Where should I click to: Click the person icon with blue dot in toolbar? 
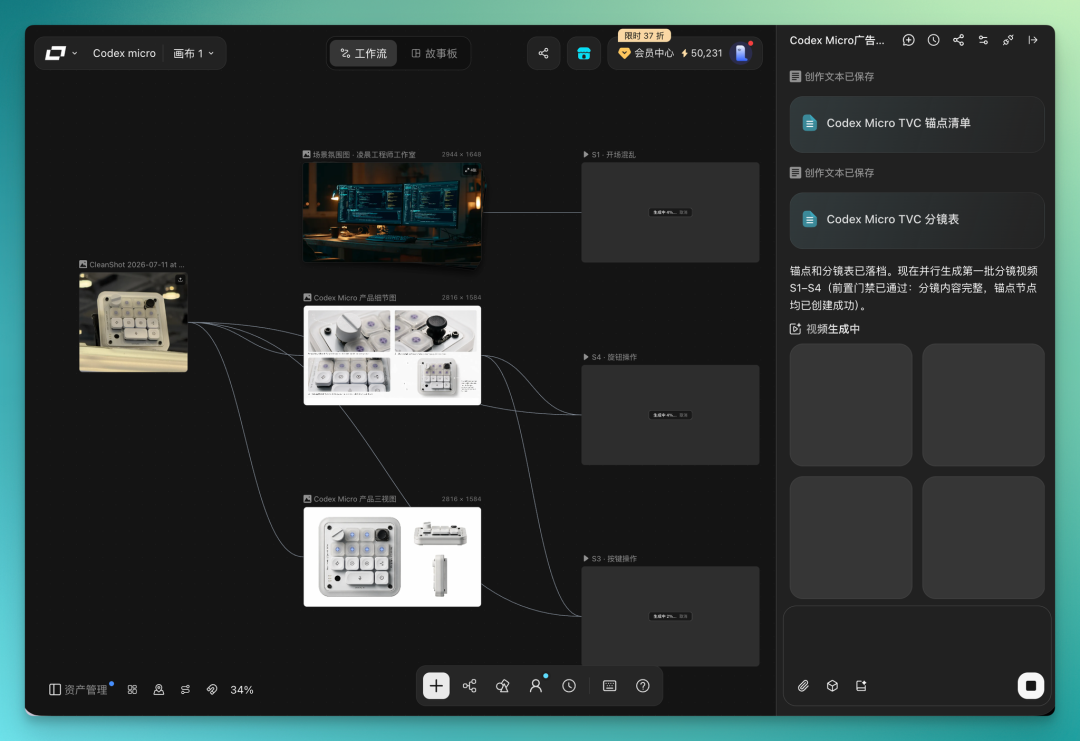pyautogui.click(x=536, y=686)
